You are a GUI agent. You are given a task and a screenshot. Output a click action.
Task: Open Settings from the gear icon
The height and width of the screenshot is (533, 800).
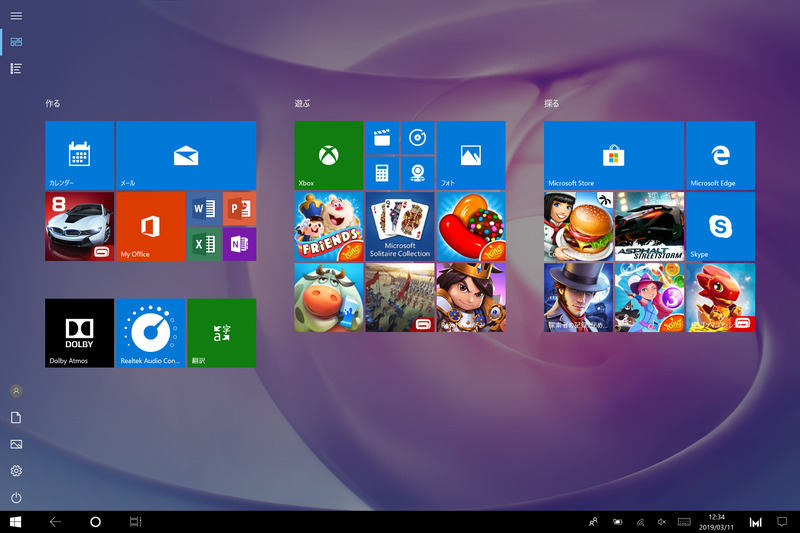pos(16,471)
